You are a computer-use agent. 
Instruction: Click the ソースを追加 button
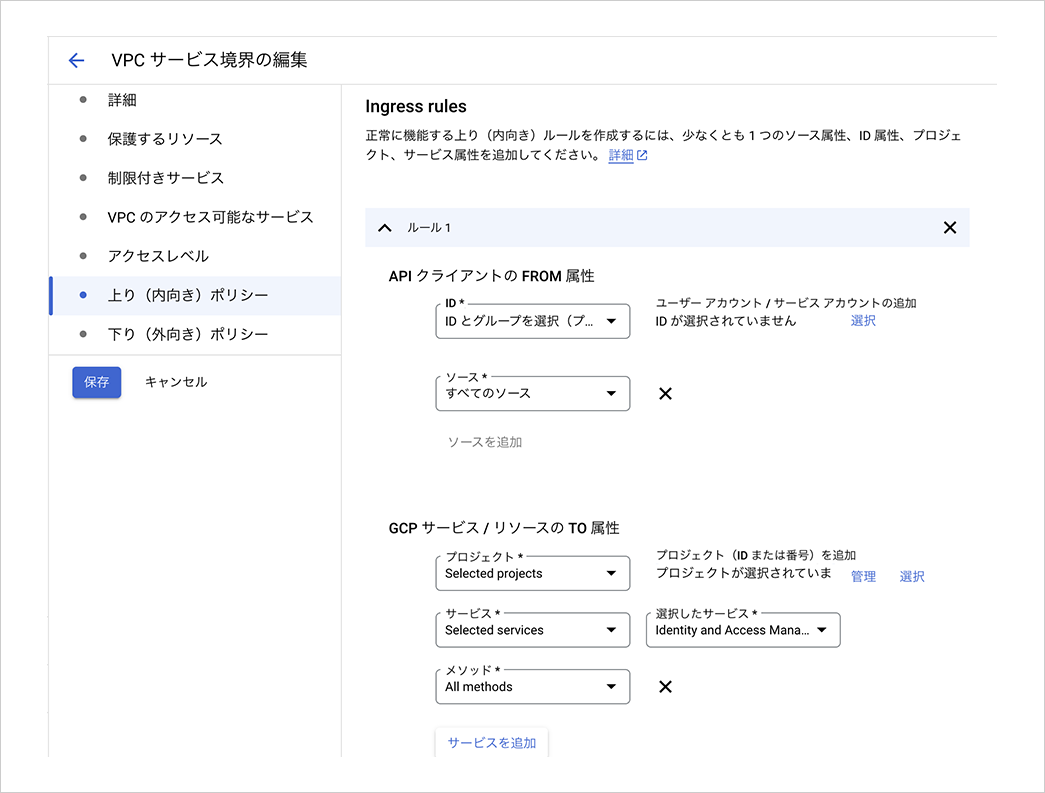tap(485, 442)
